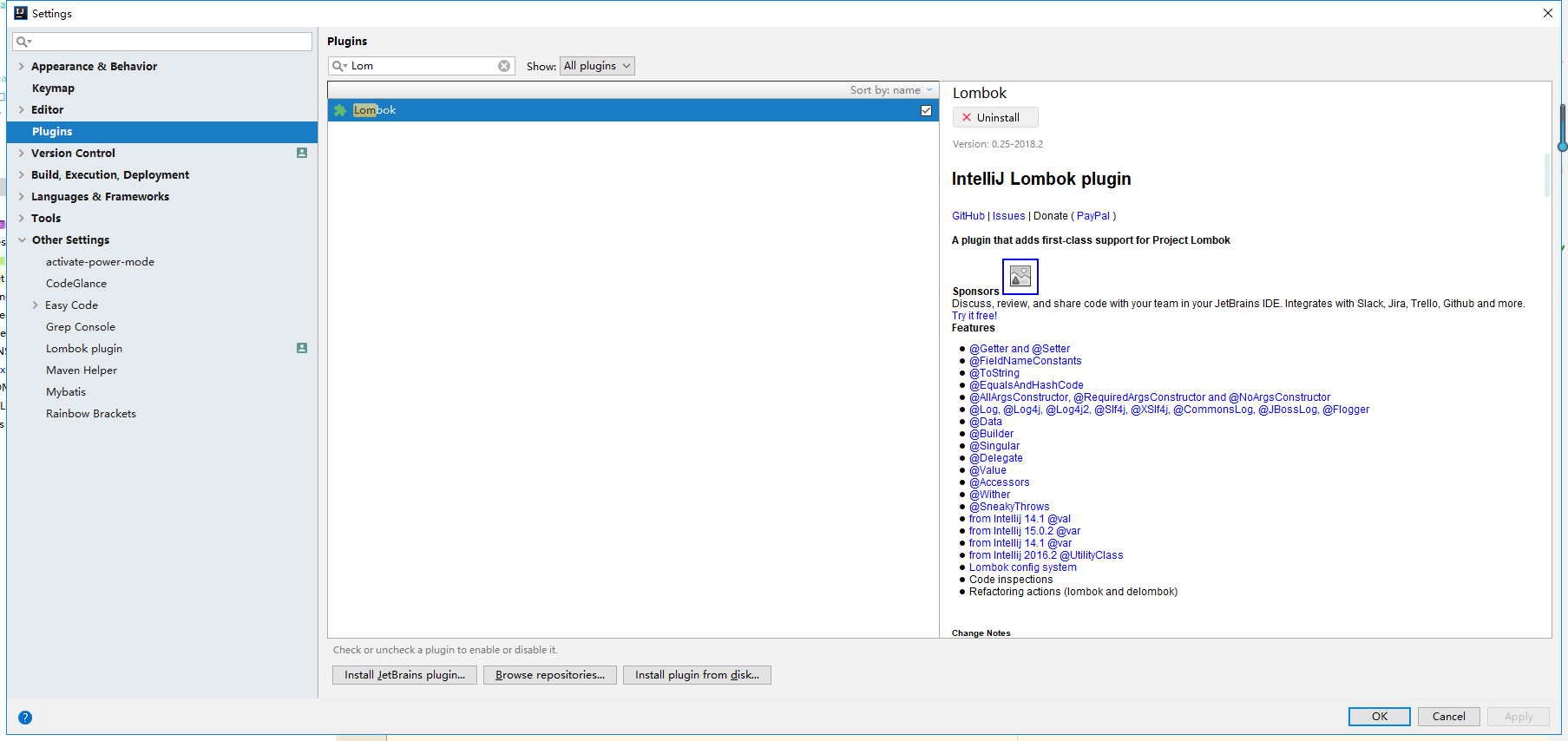
Task: Open the Issues link
Action: point(1008,216)
